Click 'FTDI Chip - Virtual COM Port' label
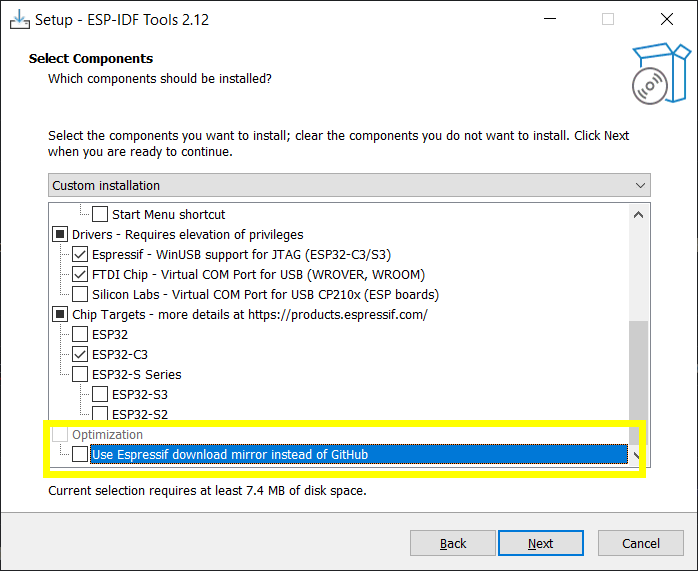 (258, 275)
